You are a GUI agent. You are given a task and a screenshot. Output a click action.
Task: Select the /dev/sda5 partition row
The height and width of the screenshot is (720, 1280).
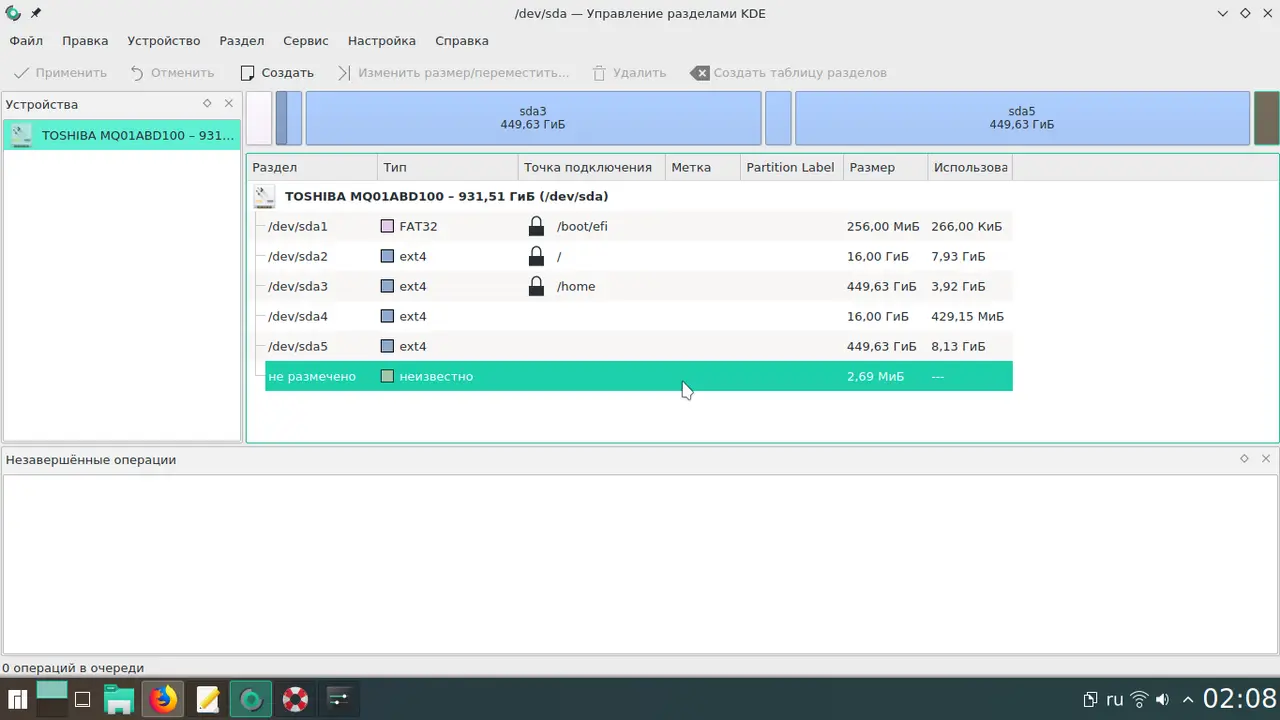pos(639,346)
